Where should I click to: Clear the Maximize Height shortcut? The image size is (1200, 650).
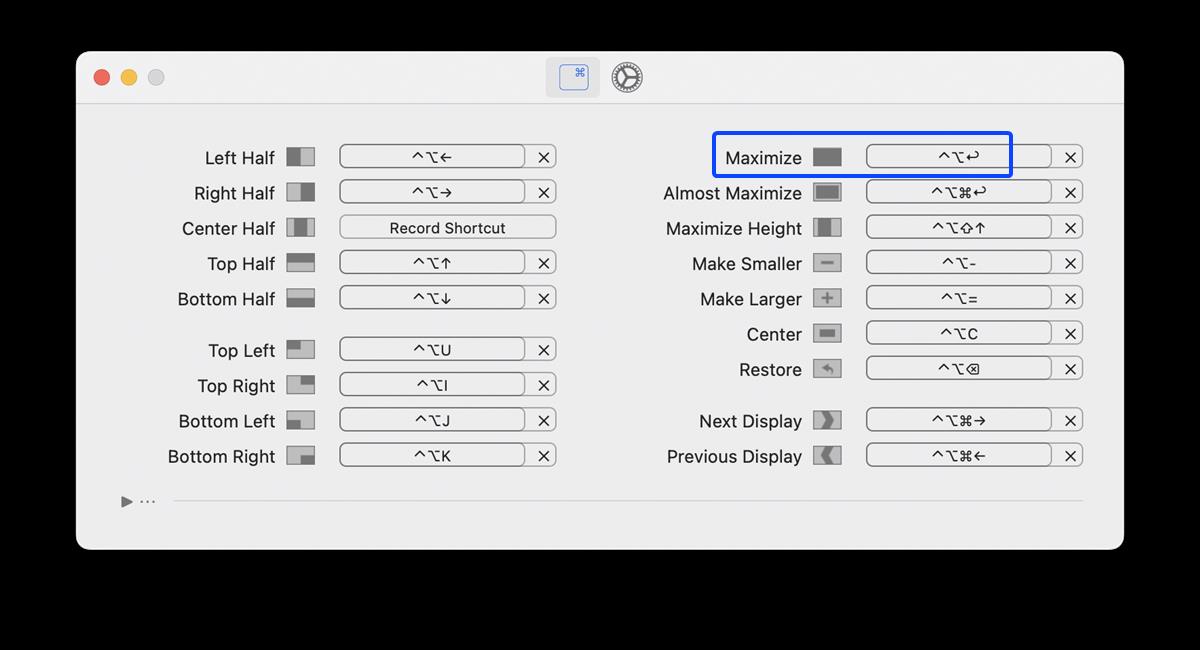pos(1070,228)
